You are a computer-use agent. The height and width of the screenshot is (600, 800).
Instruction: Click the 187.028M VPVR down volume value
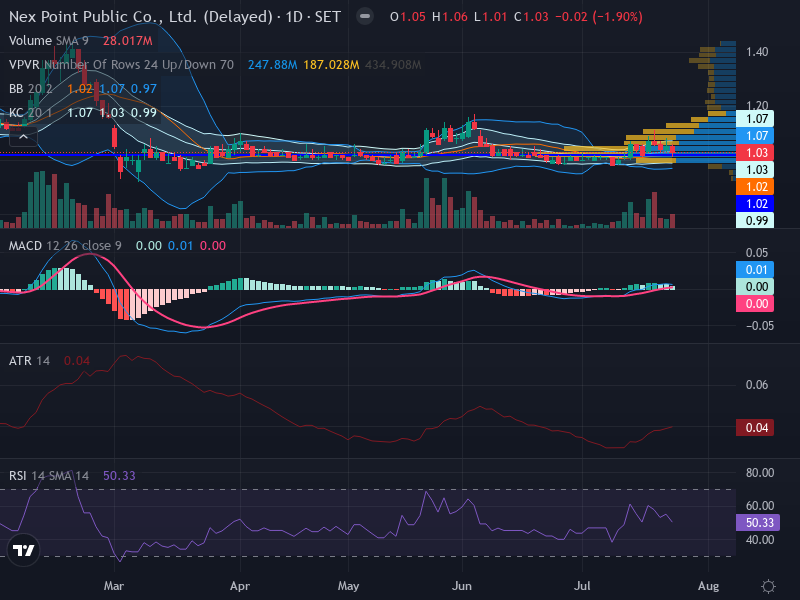(331, 65)
